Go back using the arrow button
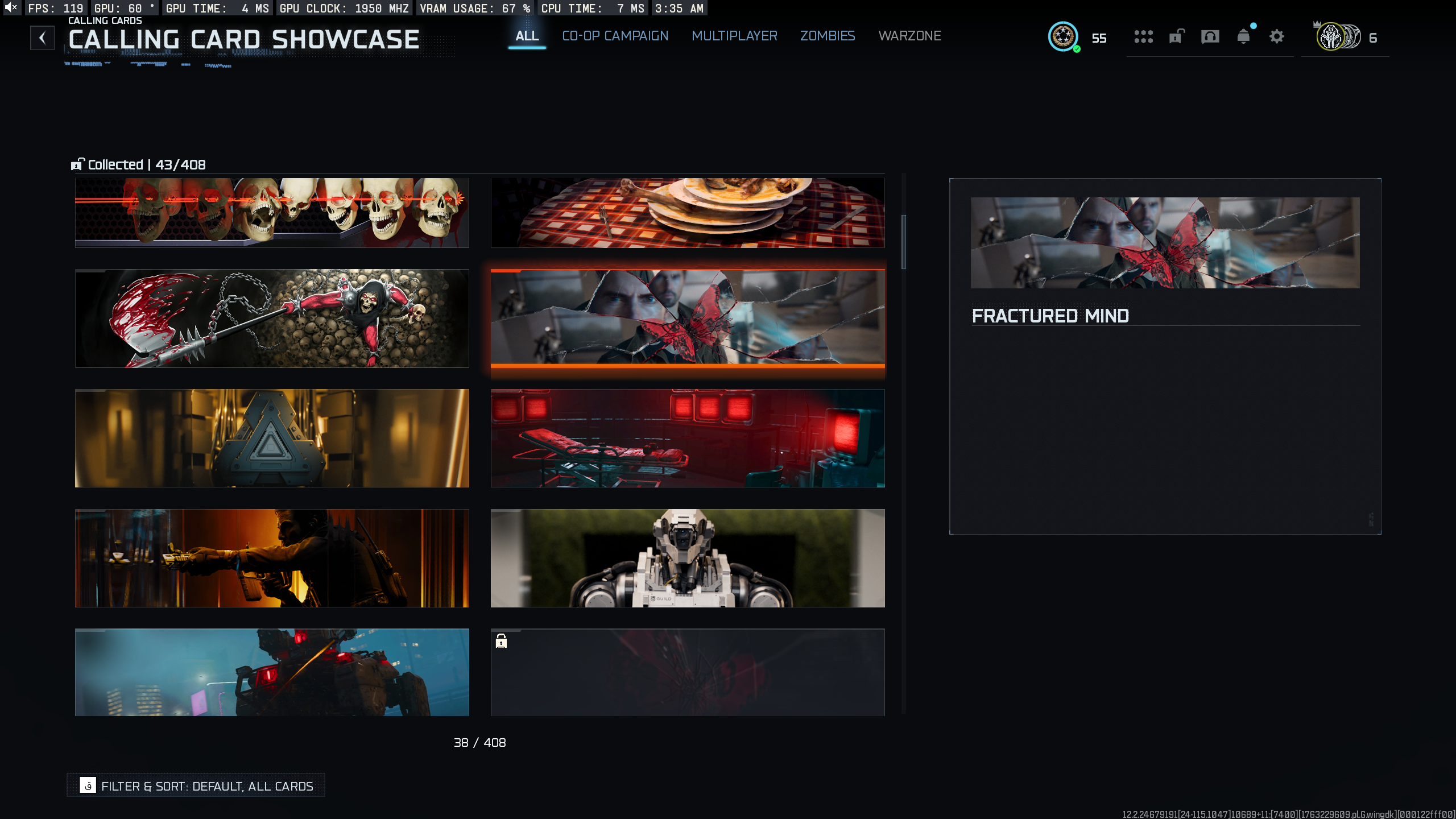This screenshot has width=1456, height=819. [43, 38]
